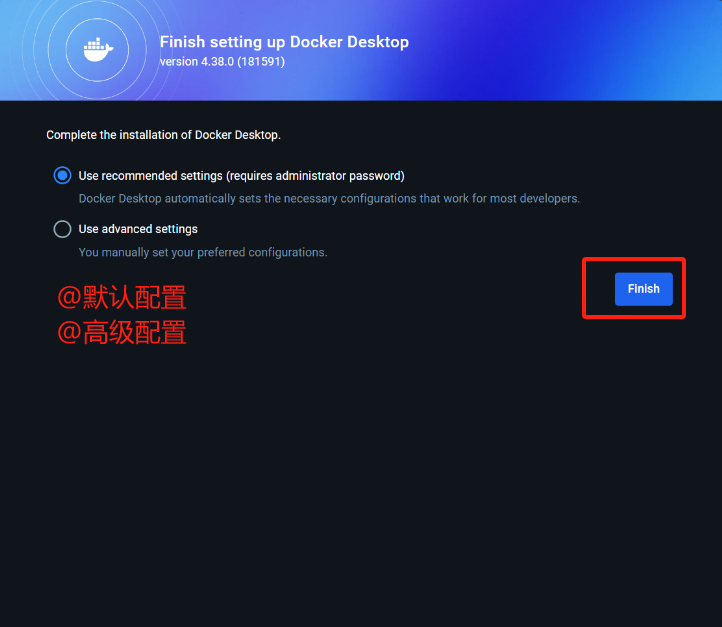Viewport: 722px width, 627px height.
Task: Click '(requires administrator password)' text
Action: [x=315, y=176]
